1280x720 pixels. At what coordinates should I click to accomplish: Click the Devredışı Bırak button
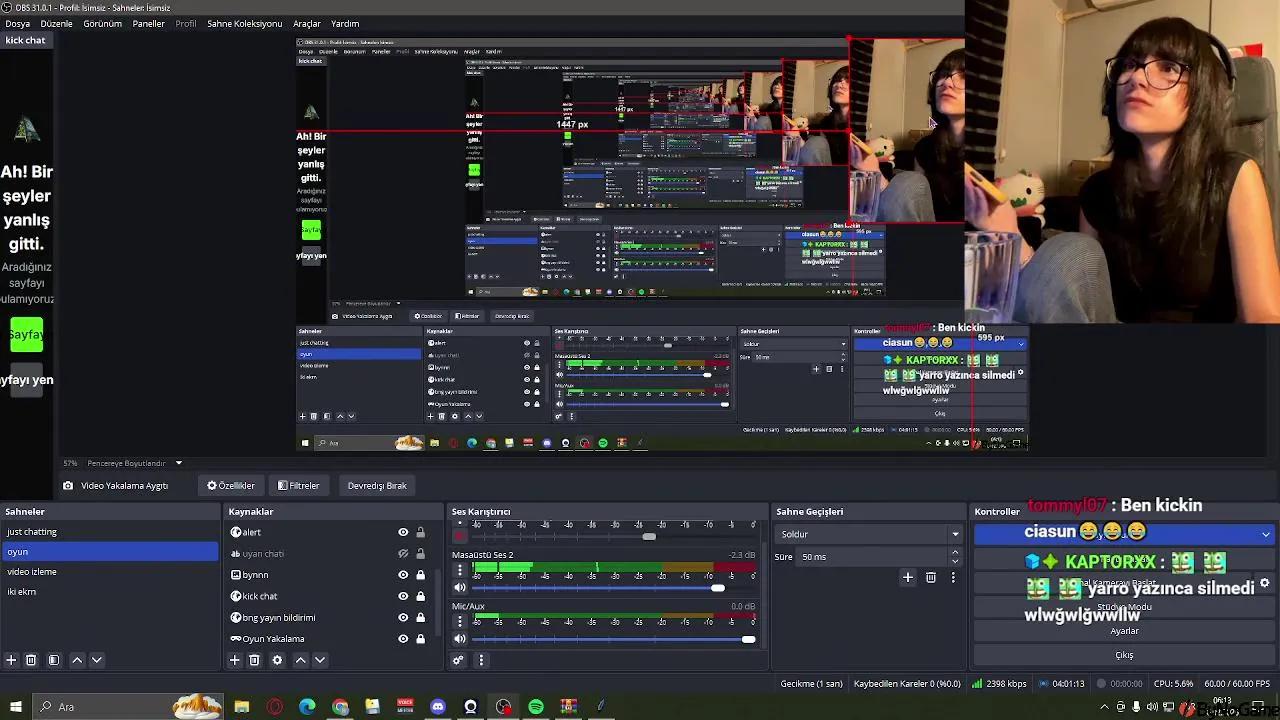click(x=377, y=485)
